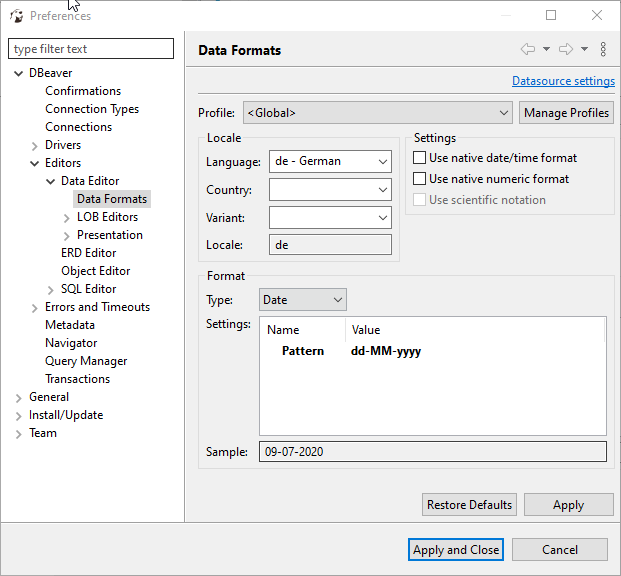Expand the General tree node

(18, 398)
